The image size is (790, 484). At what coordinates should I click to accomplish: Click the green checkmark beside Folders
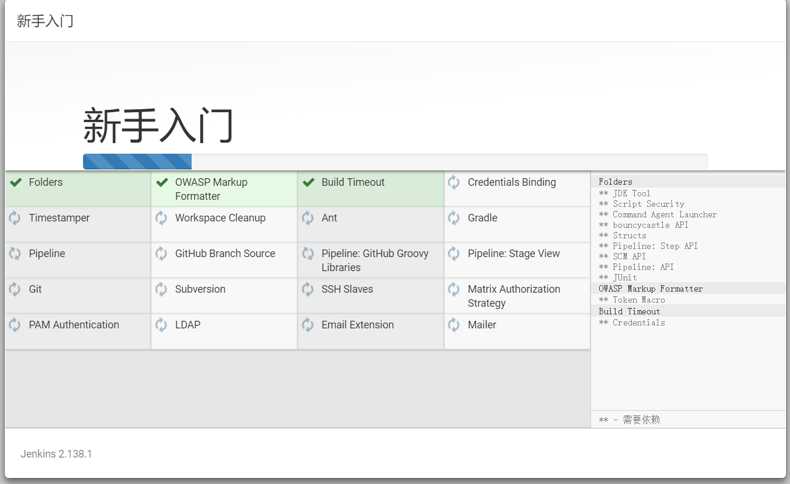point(16,182)
